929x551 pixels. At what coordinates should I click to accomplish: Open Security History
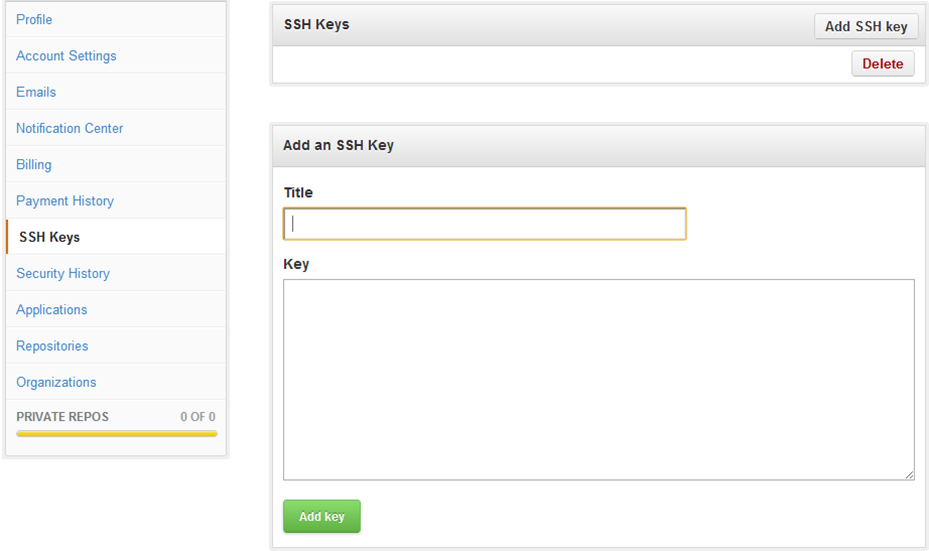click(63, 273)
